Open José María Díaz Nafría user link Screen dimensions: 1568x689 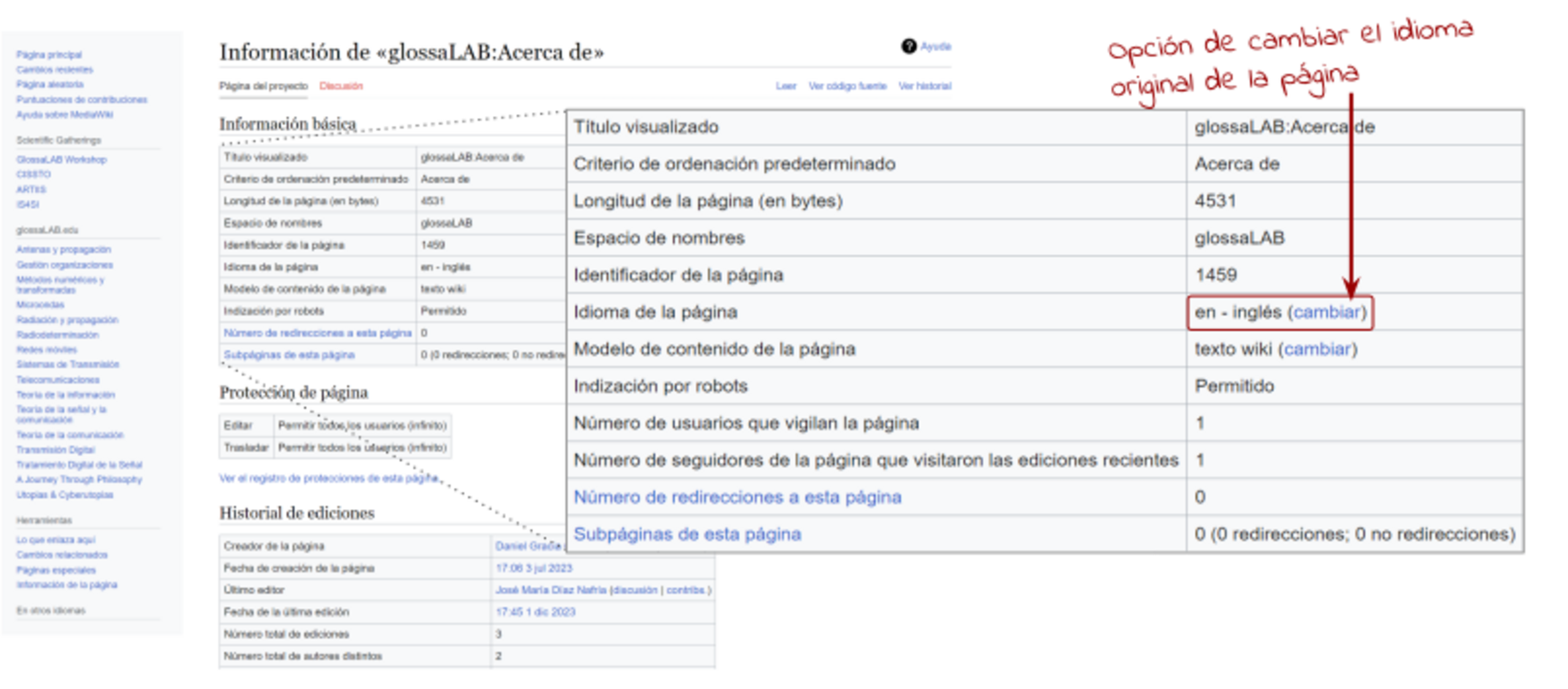point(551,590)
